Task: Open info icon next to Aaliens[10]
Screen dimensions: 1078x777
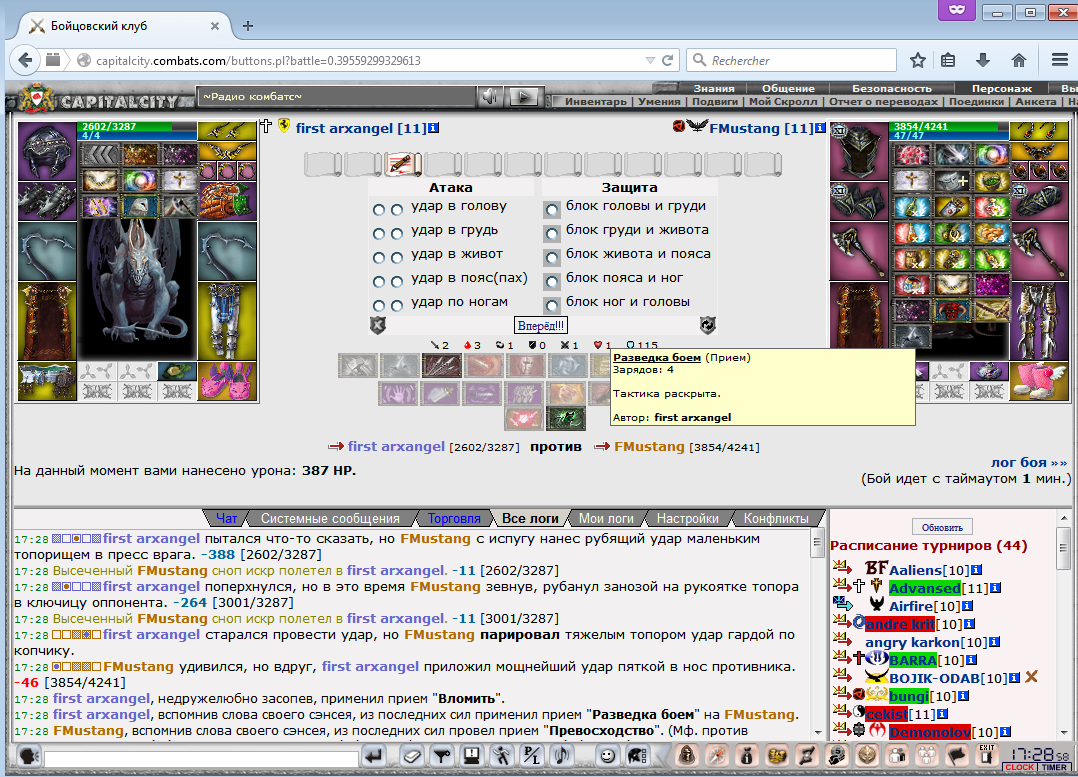Action: click(976, 570)
